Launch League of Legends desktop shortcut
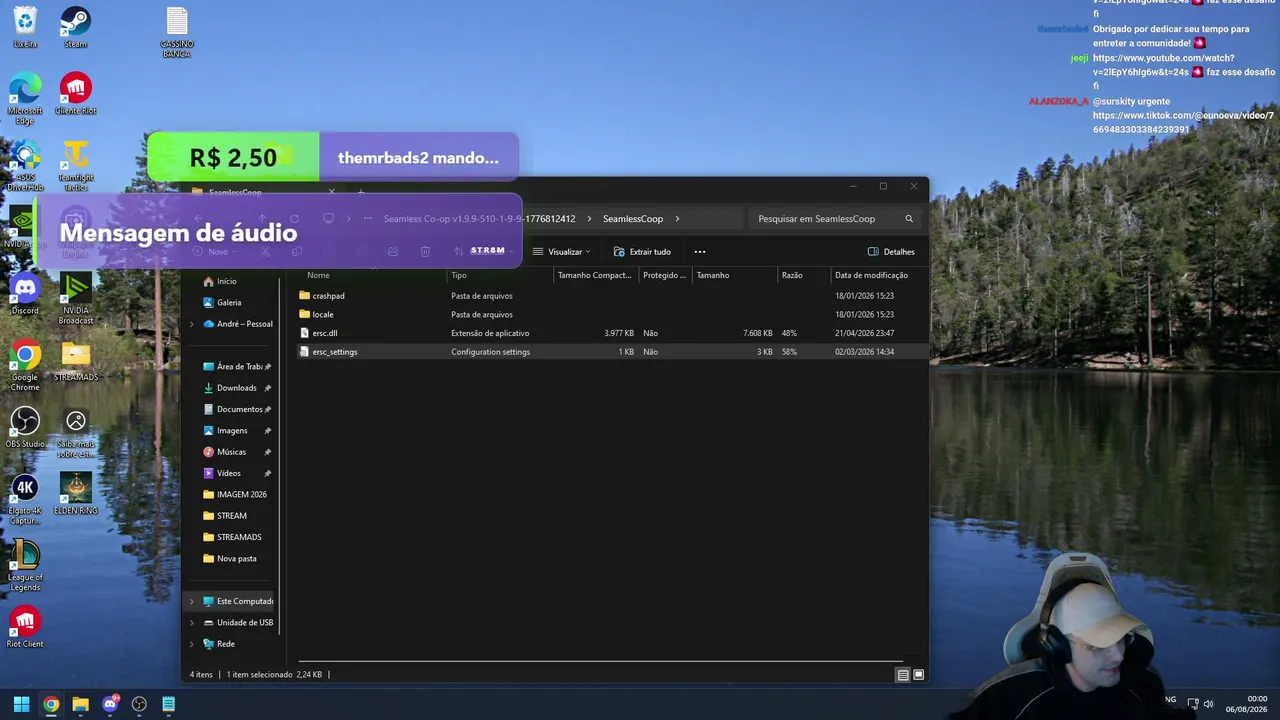Image resolution: width=1280 pixels, height=720 pixels. click(25, 566)
